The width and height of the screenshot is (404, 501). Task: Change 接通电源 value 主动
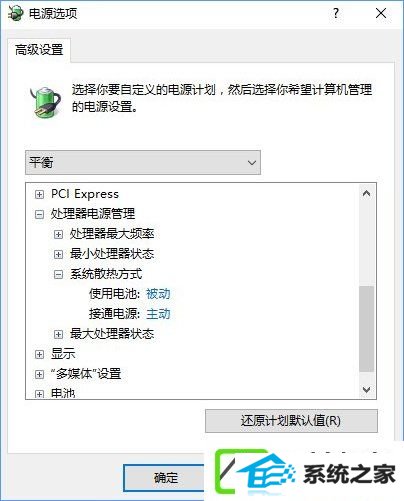tap(158, 314)
